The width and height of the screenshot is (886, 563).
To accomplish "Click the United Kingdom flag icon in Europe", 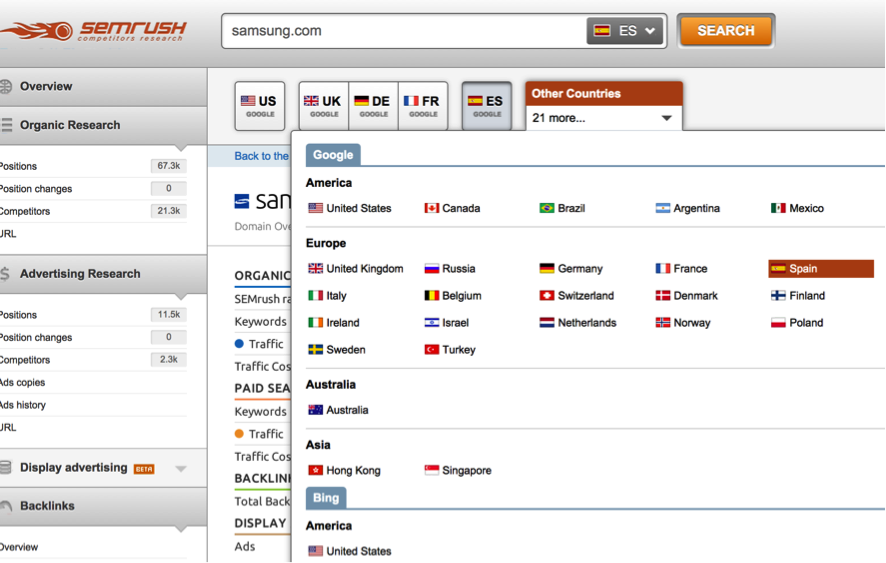I will tap(315, 268).
